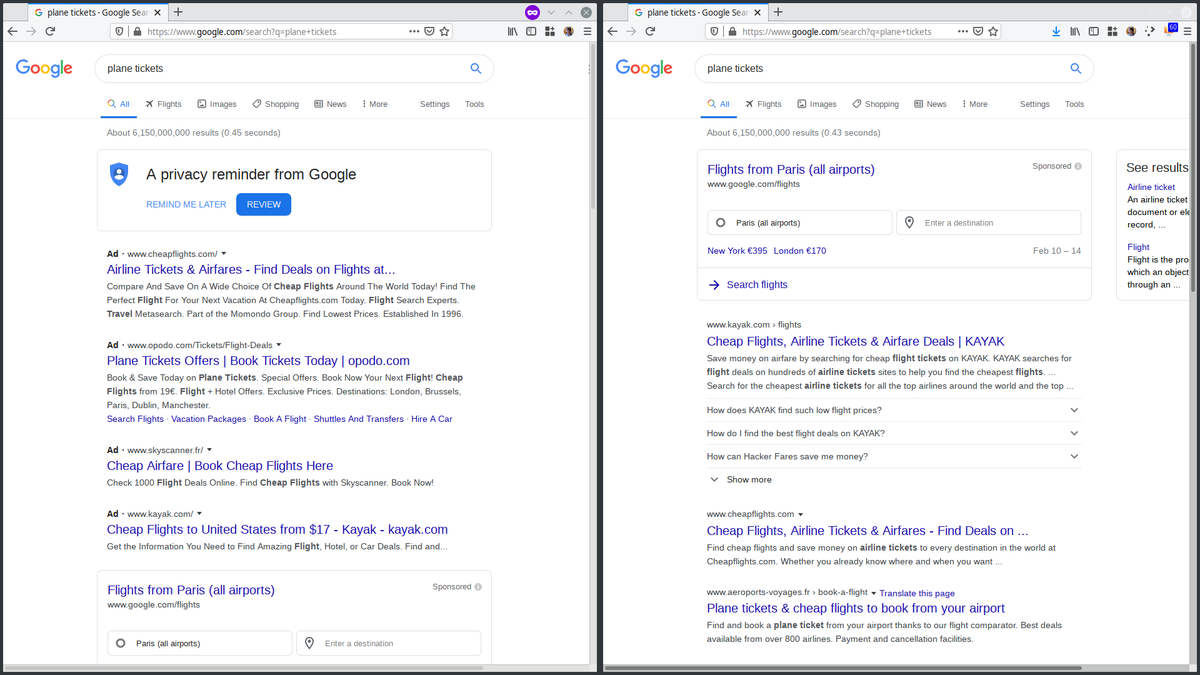Click 'Paris (all airports)' origin field, right window
1200x675 pixels.
tap(799, 222)
